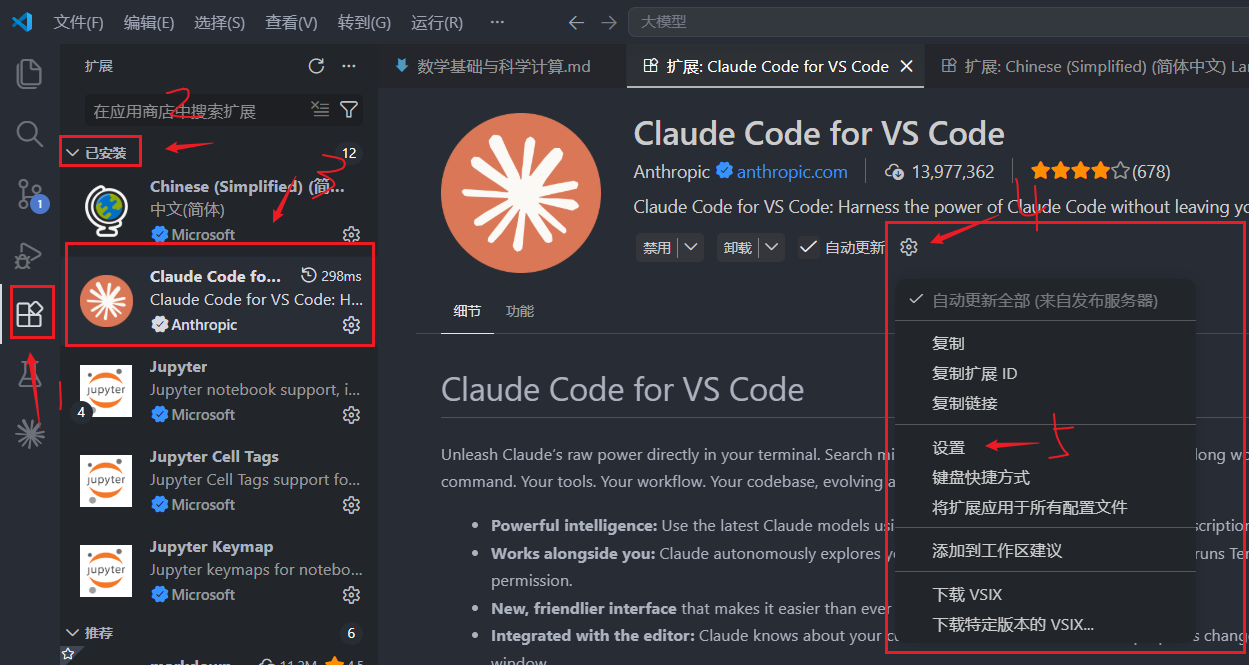Toggle the auto update checkbox
Screen dimensions: 1249x665
809,247
